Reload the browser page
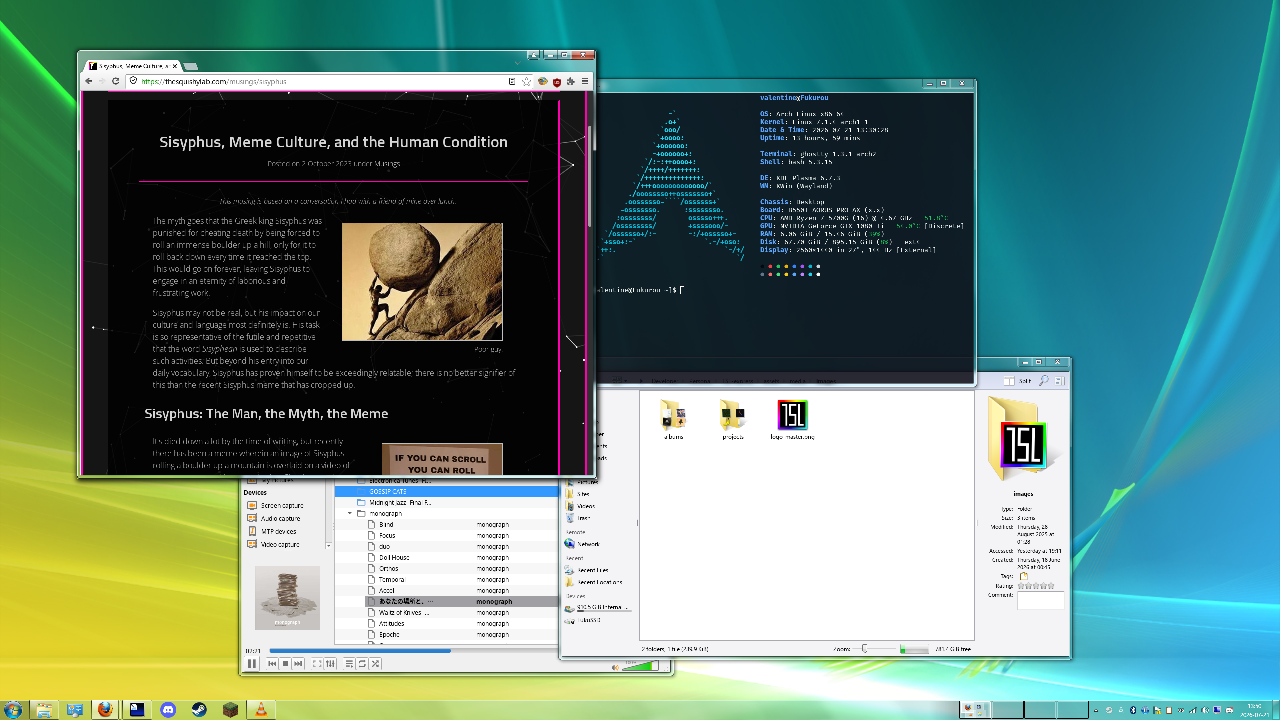Screen dimensions: 1280x720 [x=116, y=81]
